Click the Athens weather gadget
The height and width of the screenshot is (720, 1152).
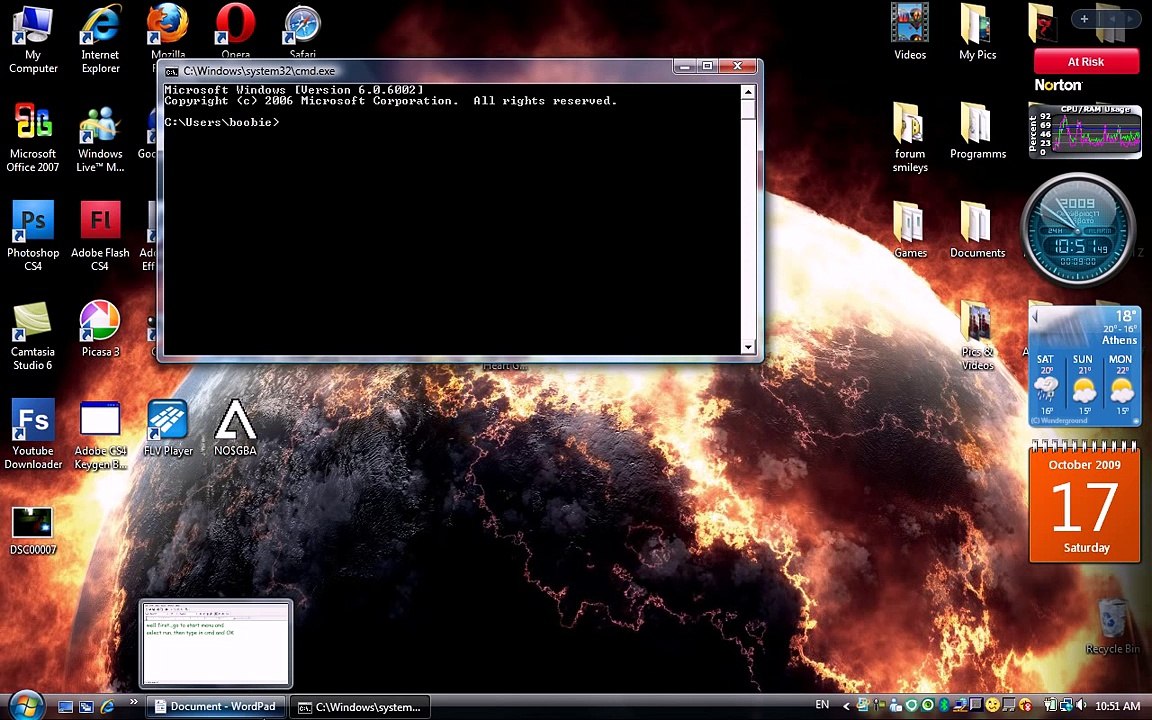1084,366
